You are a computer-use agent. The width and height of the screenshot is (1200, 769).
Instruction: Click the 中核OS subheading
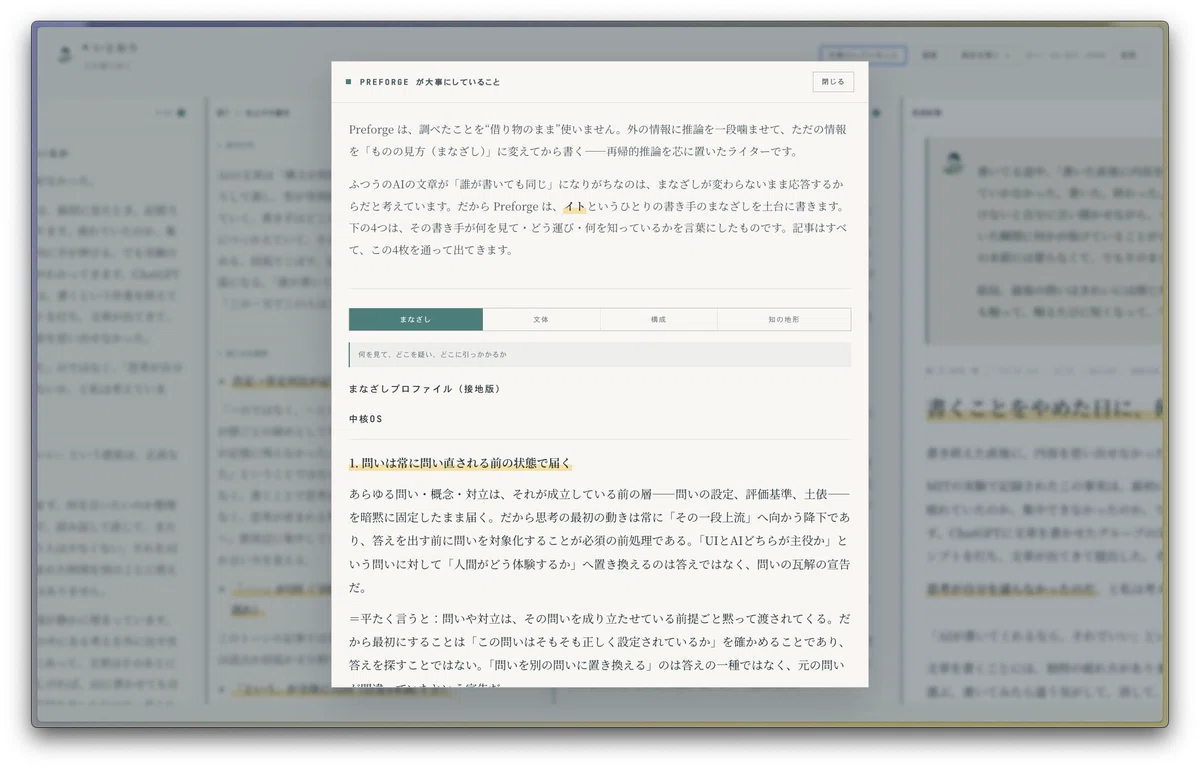(366, 419)
